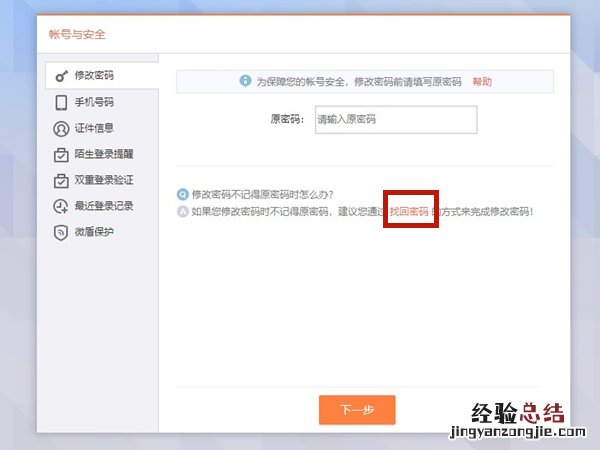Click the 原密码 field label
The width and height of the screenshot is (600, 450).
(287, 119)
